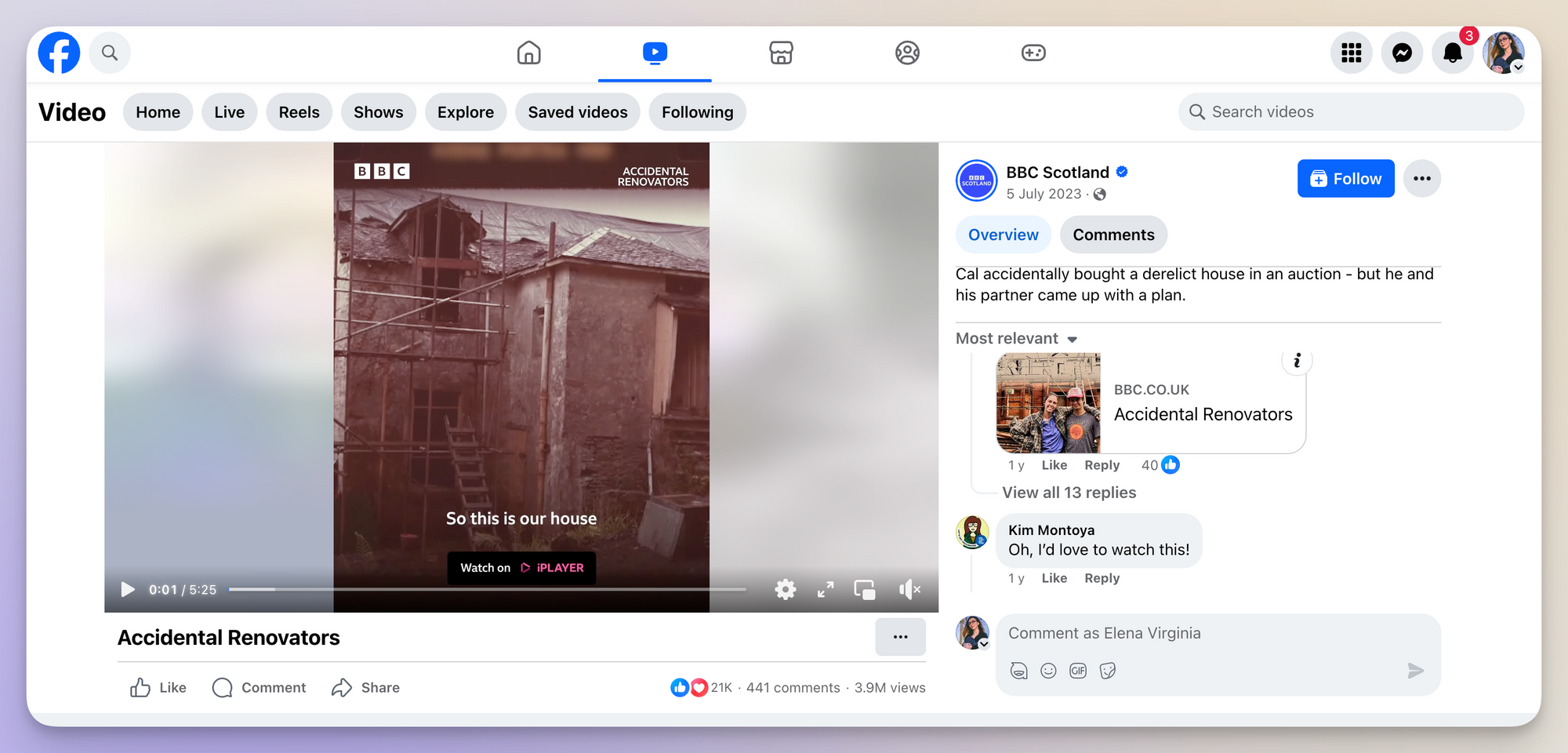The height and width of the screenshot is (753, 1568).
Task: Click the search magnifier beside the Facebook logo
Action: pyautogui.click(x=110, y=53)
